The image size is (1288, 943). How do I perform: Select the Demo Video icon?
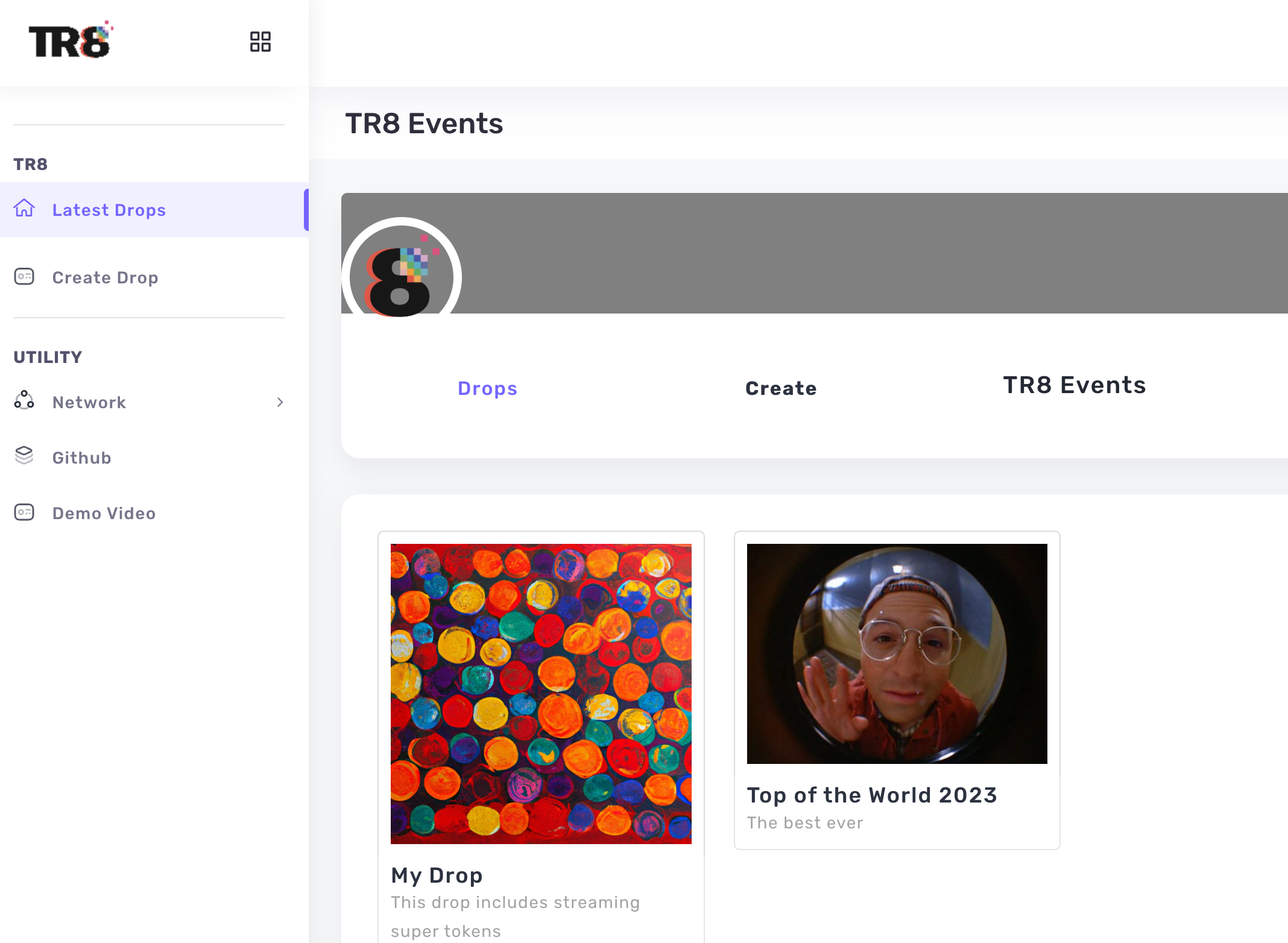click(x=24, y=512)
